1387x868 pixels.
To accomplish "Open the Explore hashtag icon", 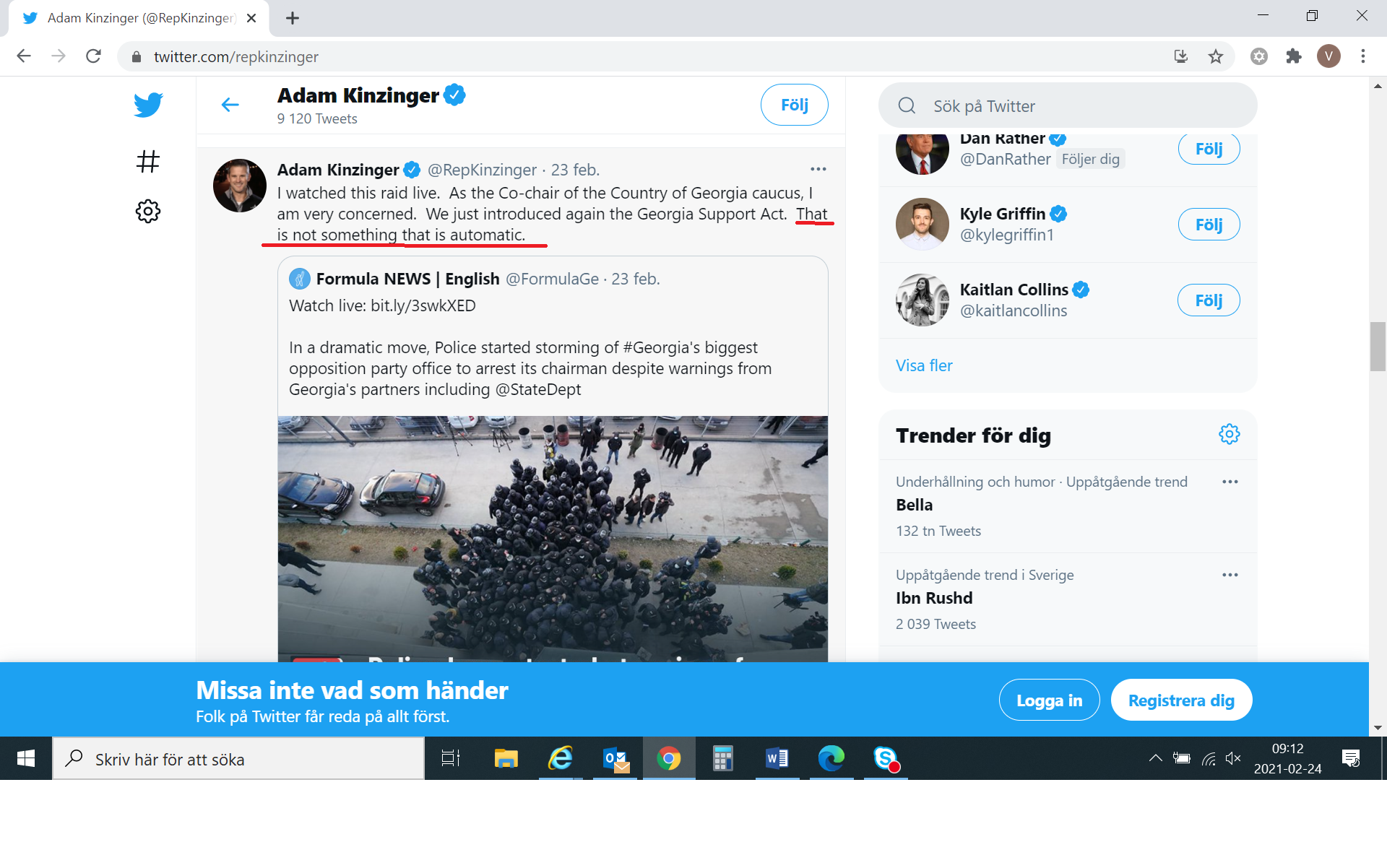I will click(148, 161).
